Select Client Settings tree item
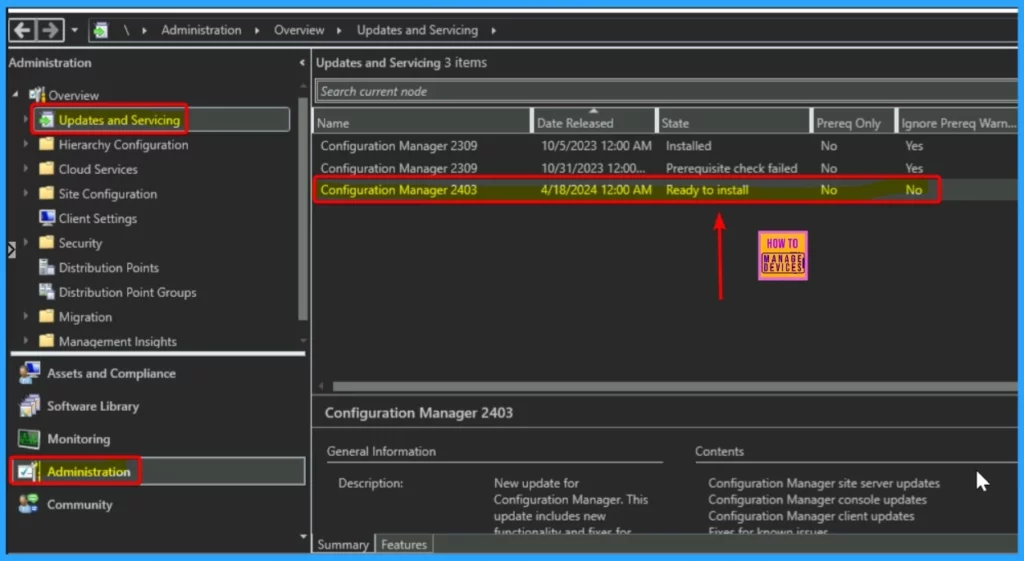 click(97, 219)
